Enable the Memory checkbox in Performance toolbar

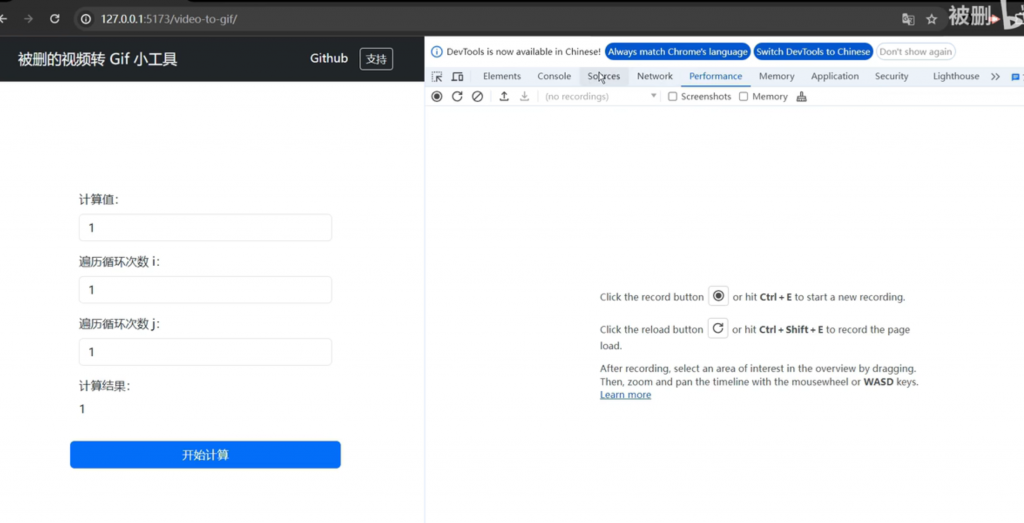point(744,97)
